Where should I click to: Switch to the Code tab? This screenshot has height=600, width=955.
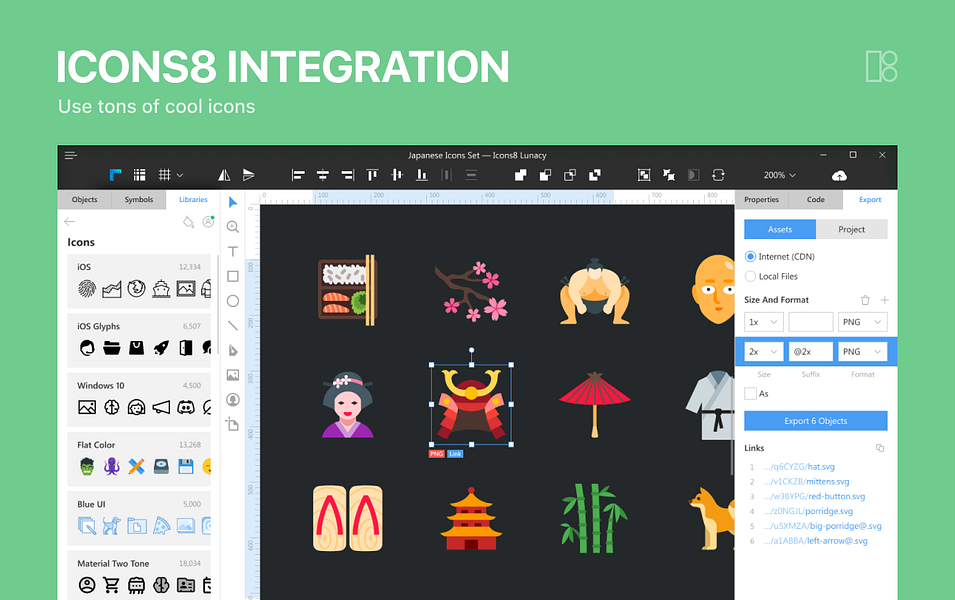click(815, 199)
